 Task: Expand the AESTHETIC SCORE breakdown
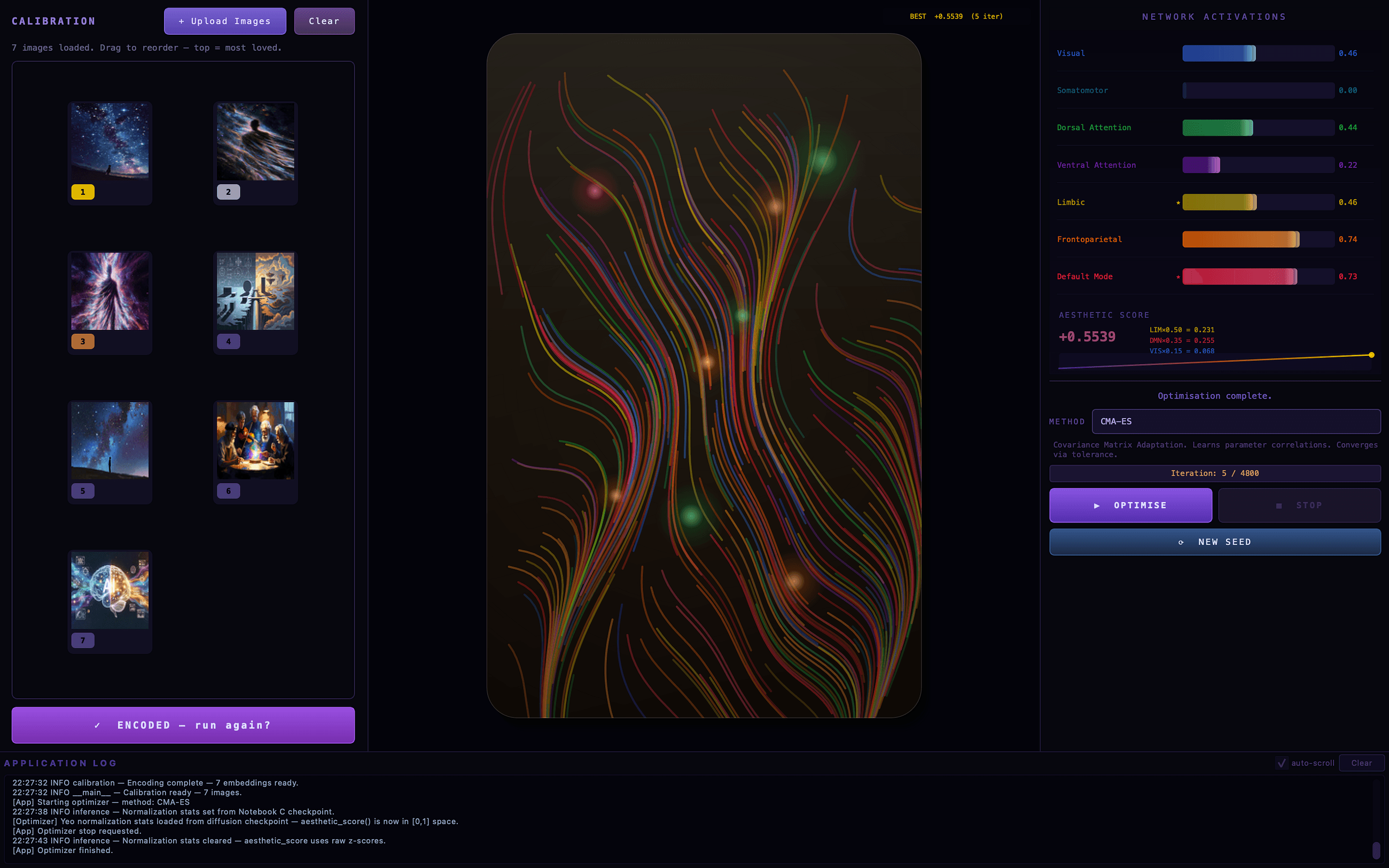1104,315
